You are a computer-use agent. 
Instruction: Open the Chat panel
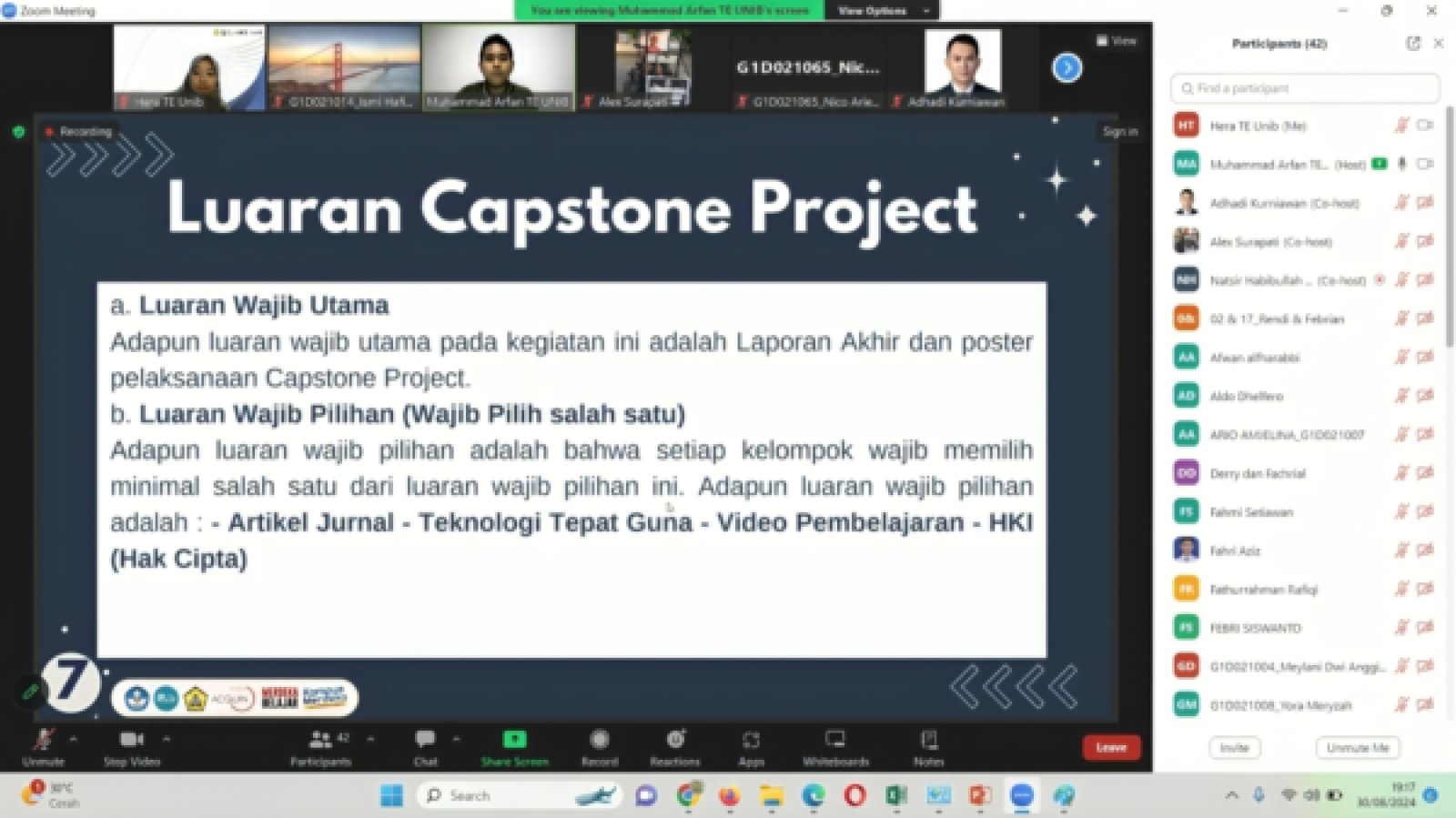pyautogui.click(x=425, y=747)
